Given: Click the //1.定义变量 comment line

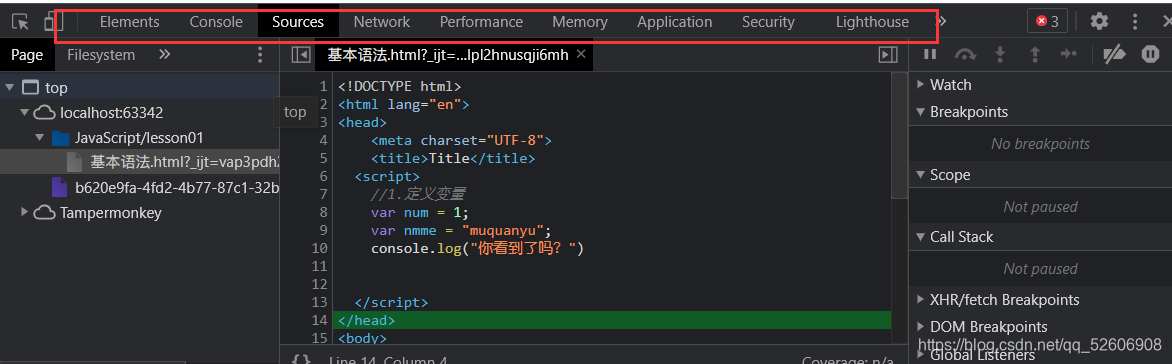Looking at the screenshot, I should click(x=418, y=194).
